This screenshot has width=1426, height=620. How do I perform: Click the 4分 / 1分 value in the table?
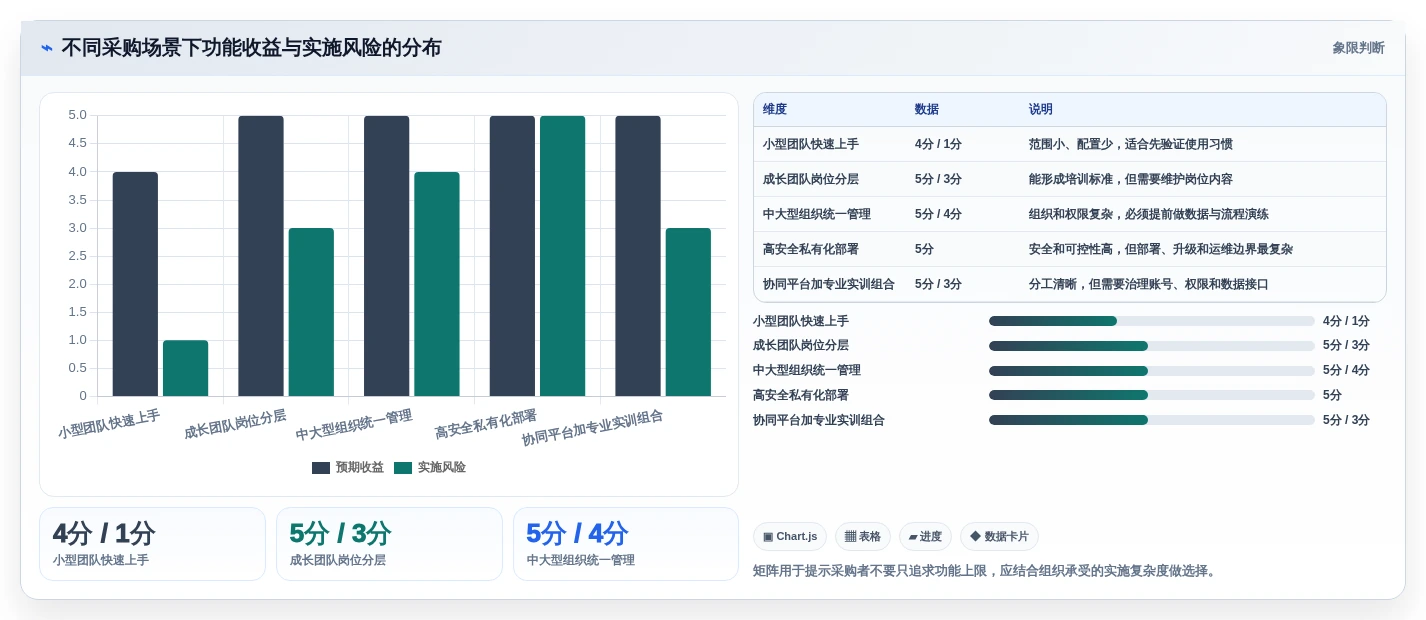(x=938, y=144)
